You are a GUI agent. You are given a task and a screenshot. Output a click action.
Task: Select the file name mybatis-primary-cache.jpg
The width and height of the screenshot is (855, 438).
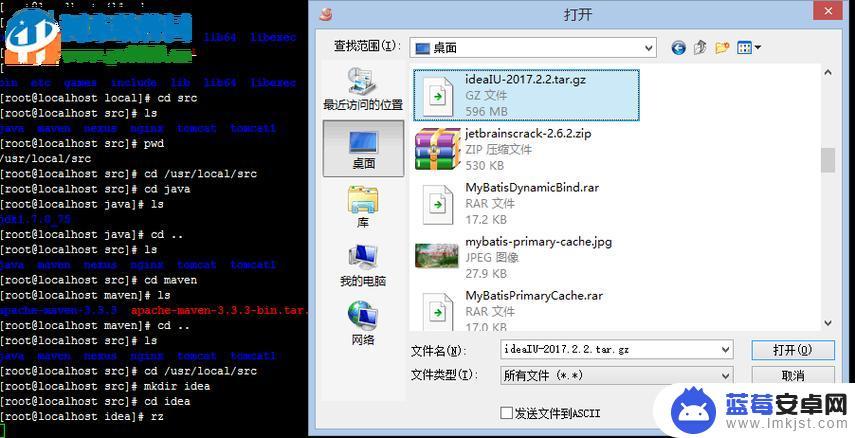pyautogui.click(x=539, y=242)
